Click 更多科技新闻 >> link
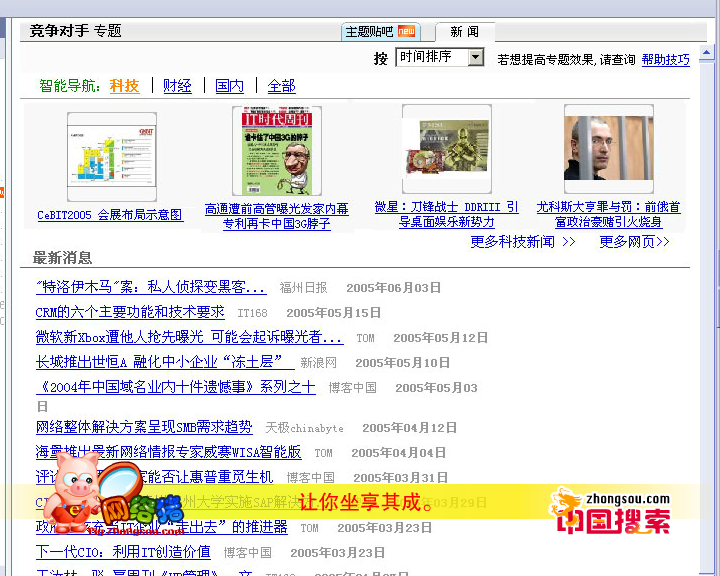The height and width of the screenshot is (576, 720). tap(523, 242)
